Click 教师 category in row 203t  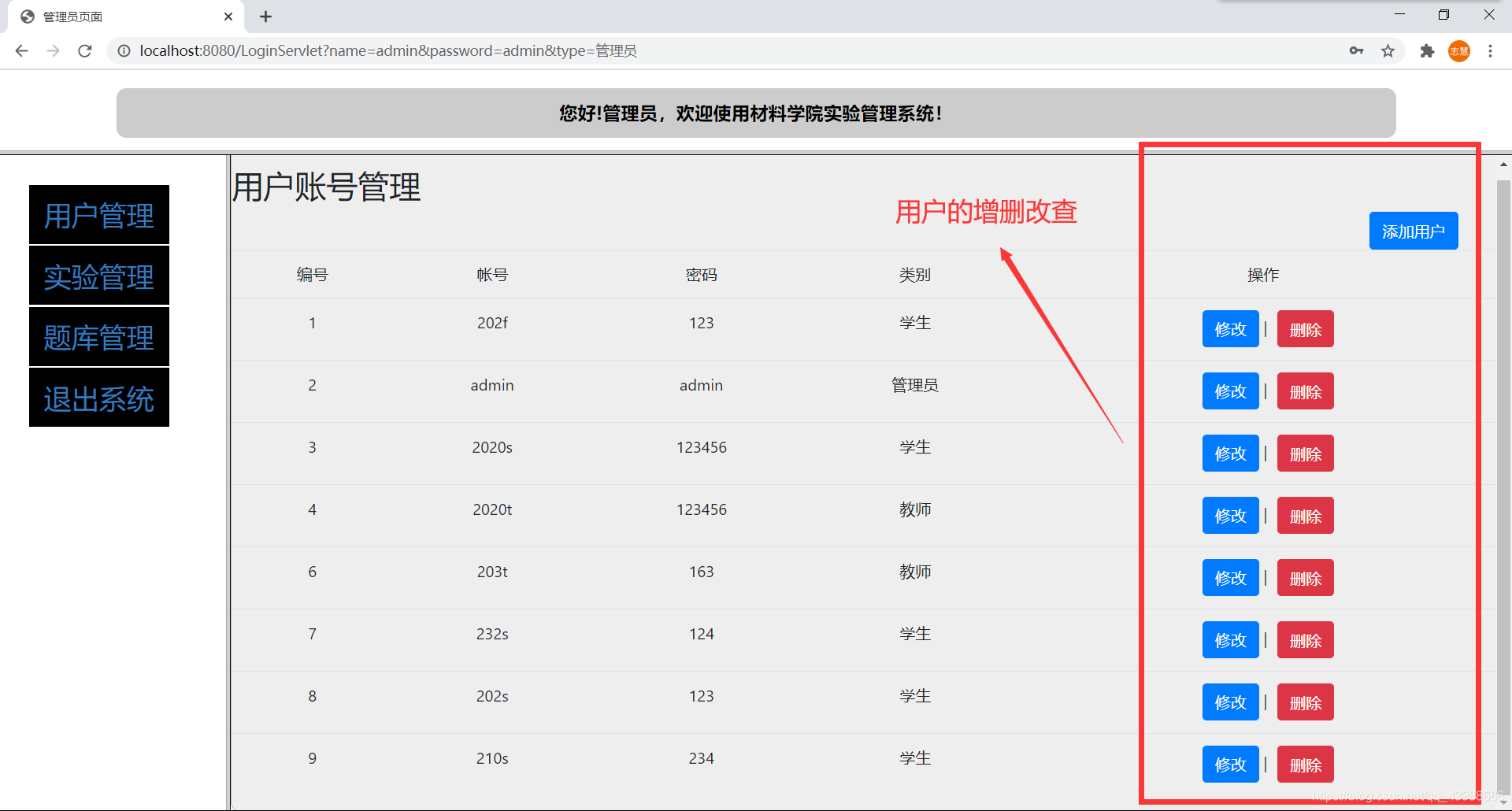[x=915, y=572]
